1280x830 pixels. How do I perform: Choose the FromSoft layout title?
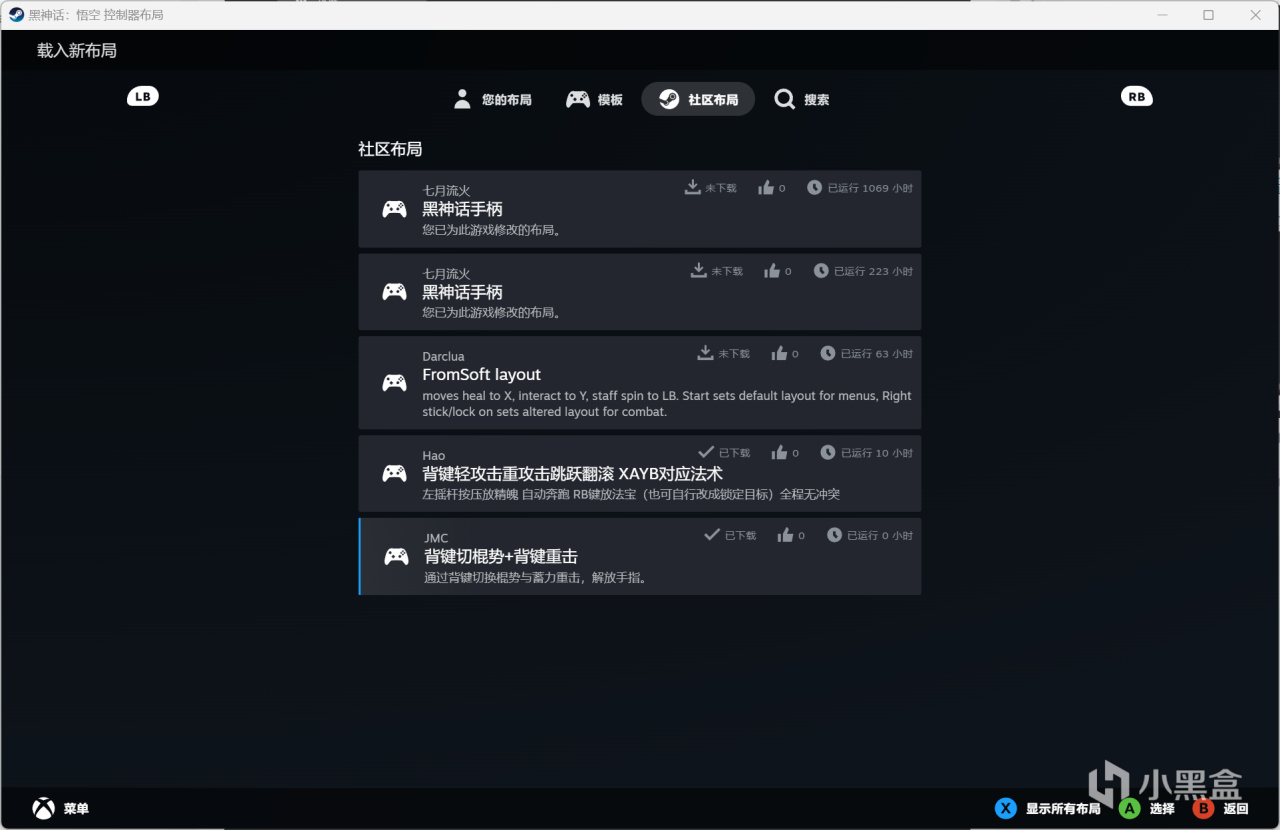point(481,375)
